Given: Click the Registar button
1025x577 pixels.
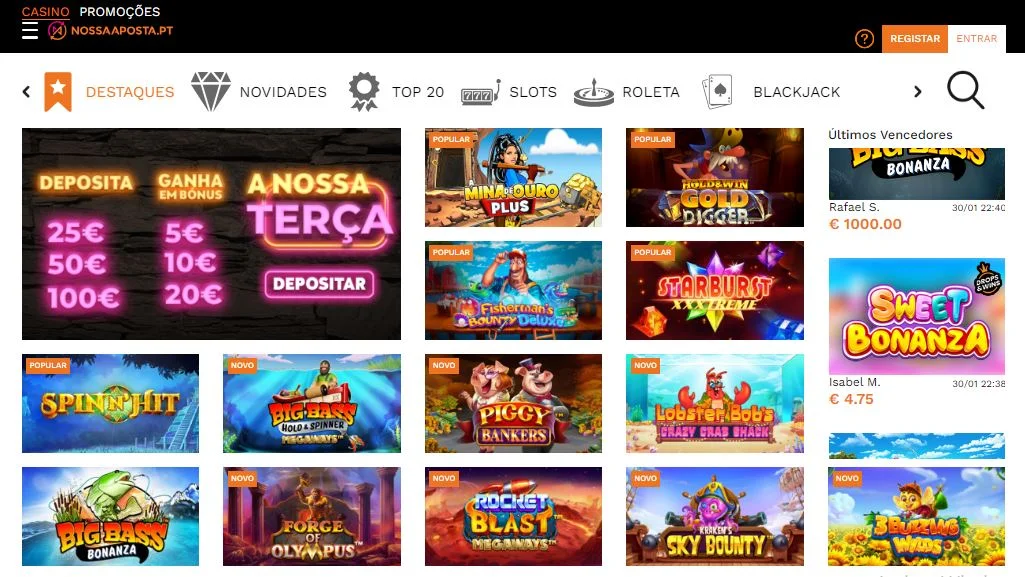Looking at the screenshot, I should point(915,39).
